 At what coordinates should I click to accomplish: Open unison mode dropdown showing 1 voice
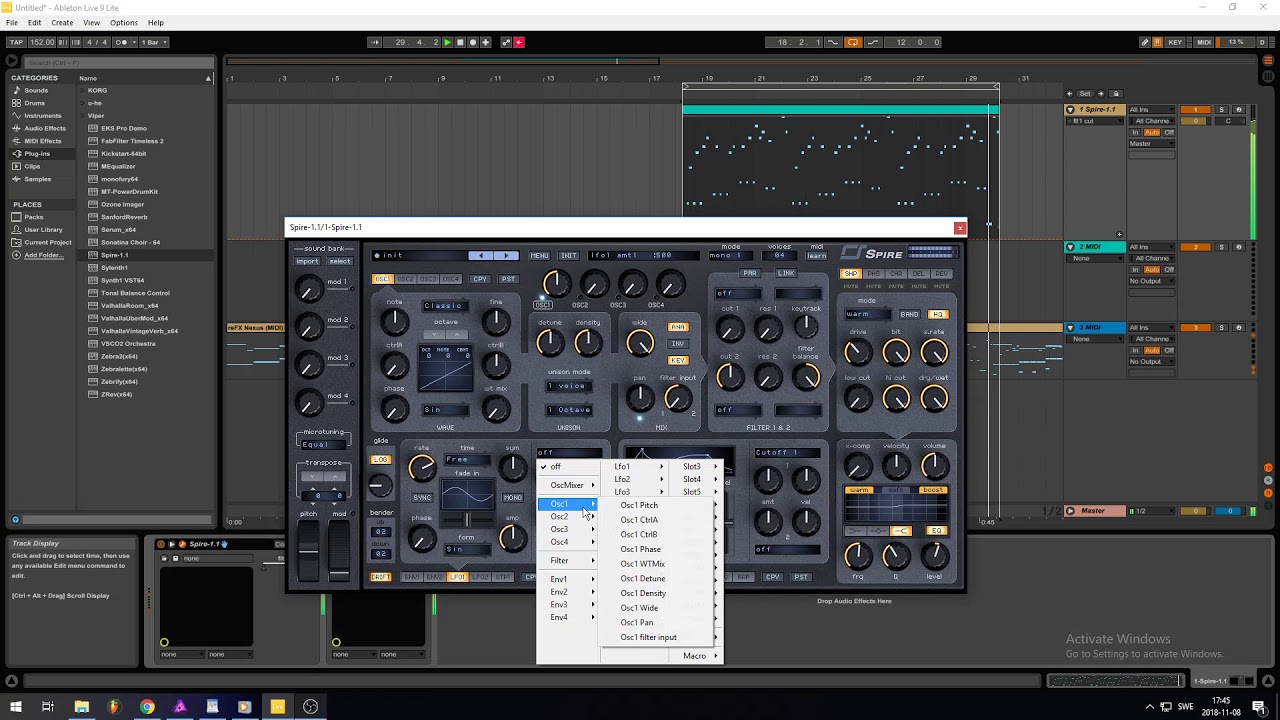click(568, 386)
